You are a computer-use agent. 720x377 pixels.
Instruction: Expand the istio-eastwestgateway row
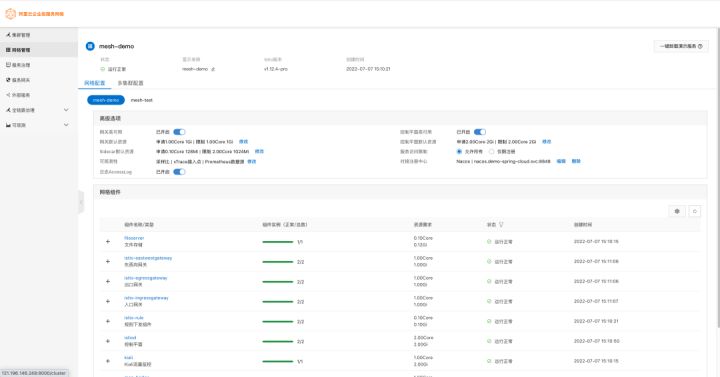(108, 261)
